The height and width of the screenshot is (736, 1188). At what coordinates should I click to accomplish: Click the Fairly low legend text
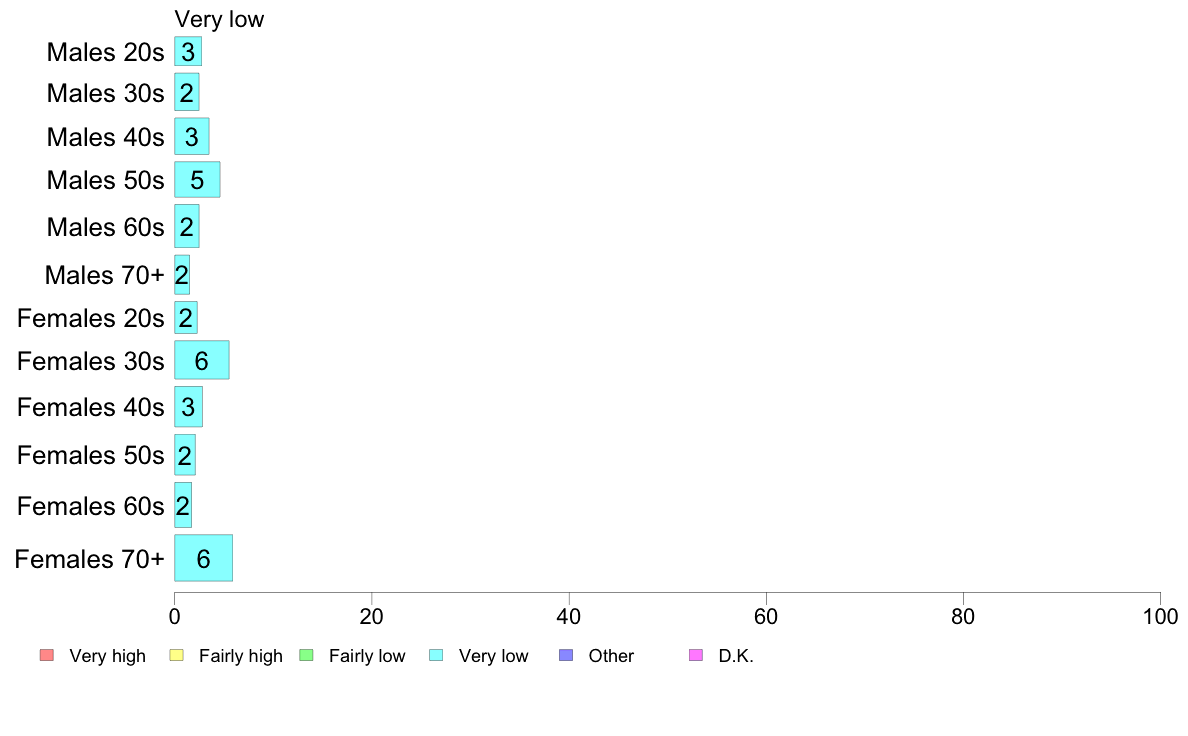point(367,656)
